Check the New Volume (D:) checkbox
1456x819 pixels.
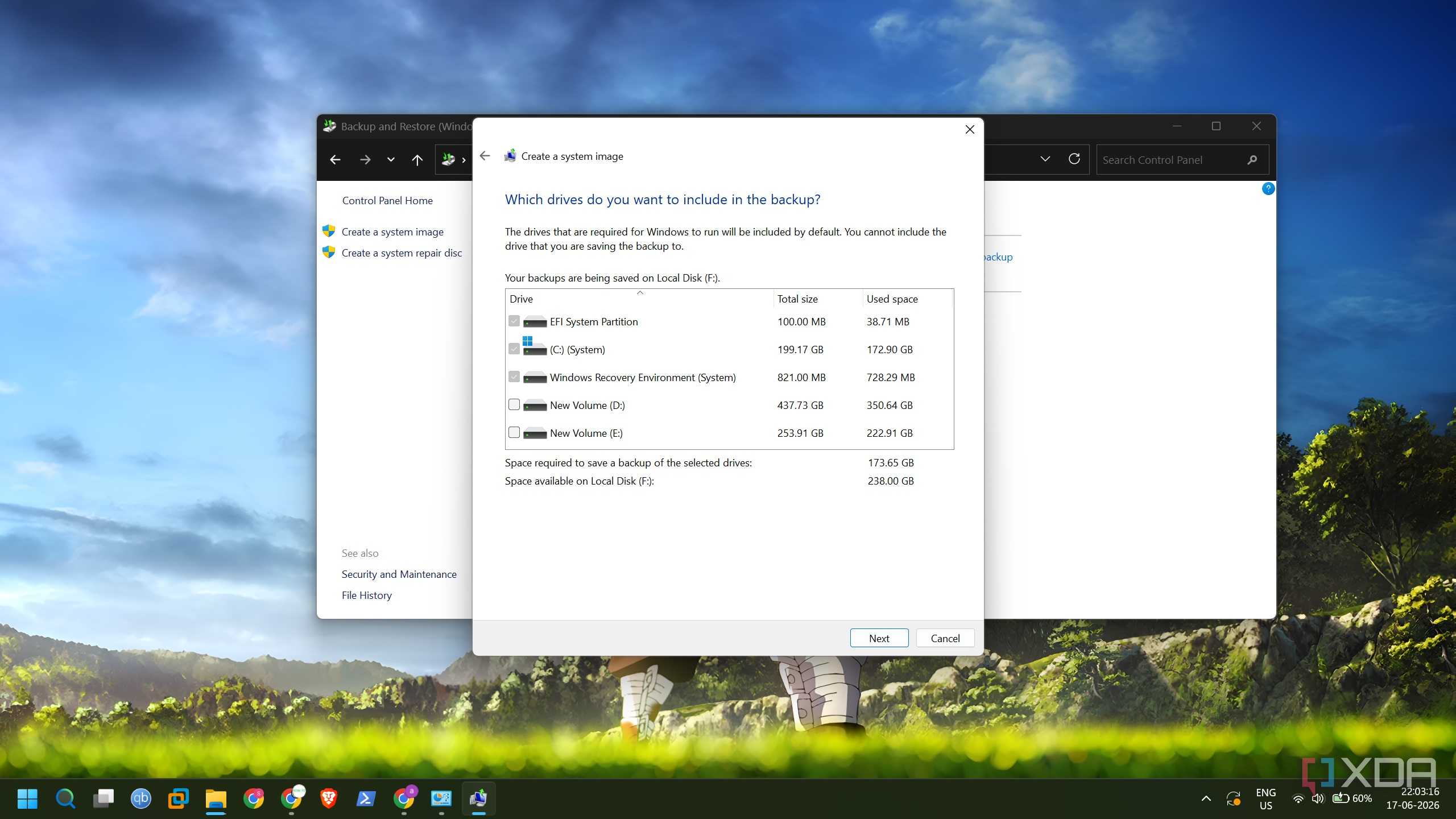click(x=514, y=405)
